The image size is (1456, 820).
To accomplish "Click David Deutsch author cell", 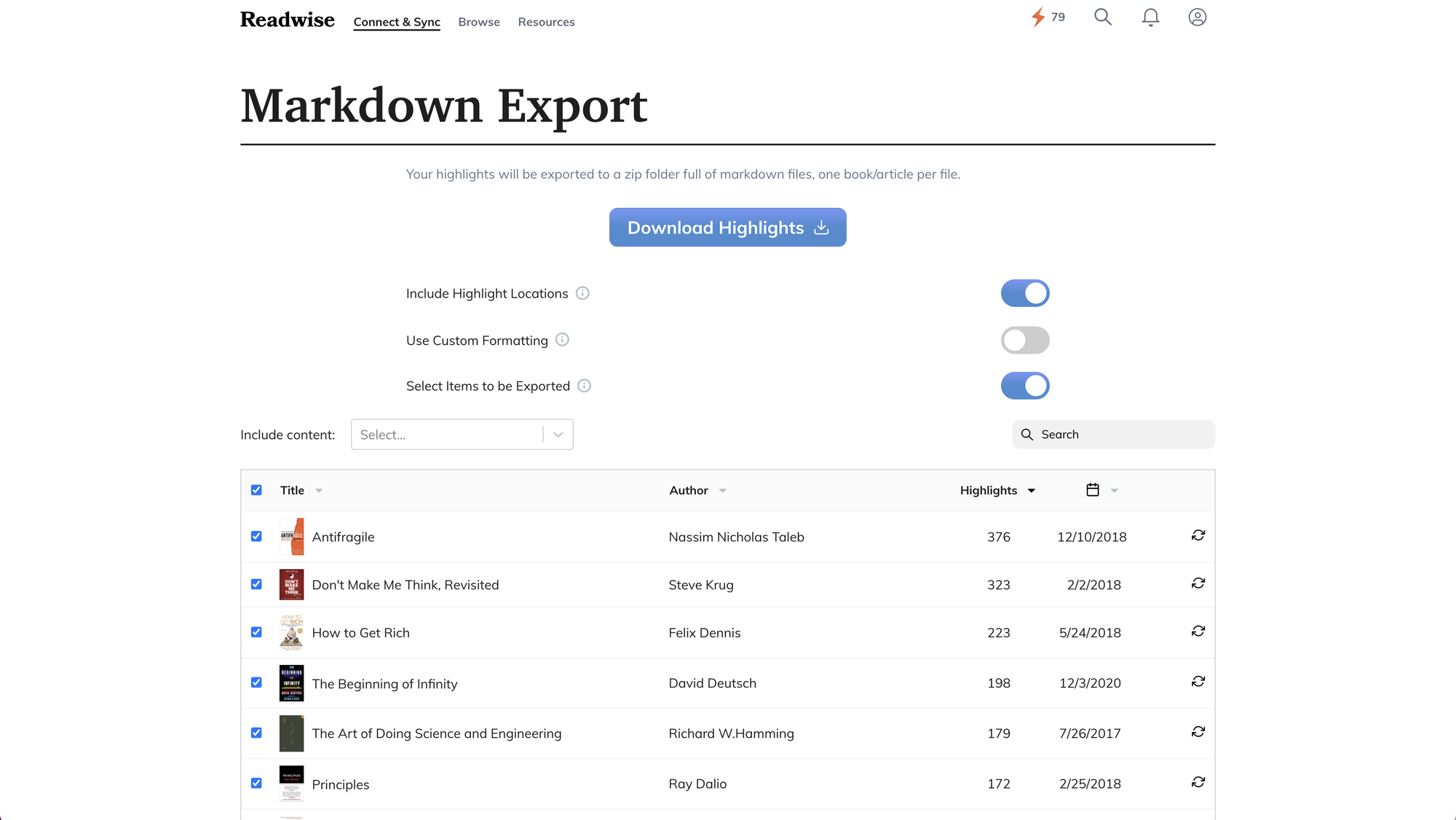I will pos(713,683).
